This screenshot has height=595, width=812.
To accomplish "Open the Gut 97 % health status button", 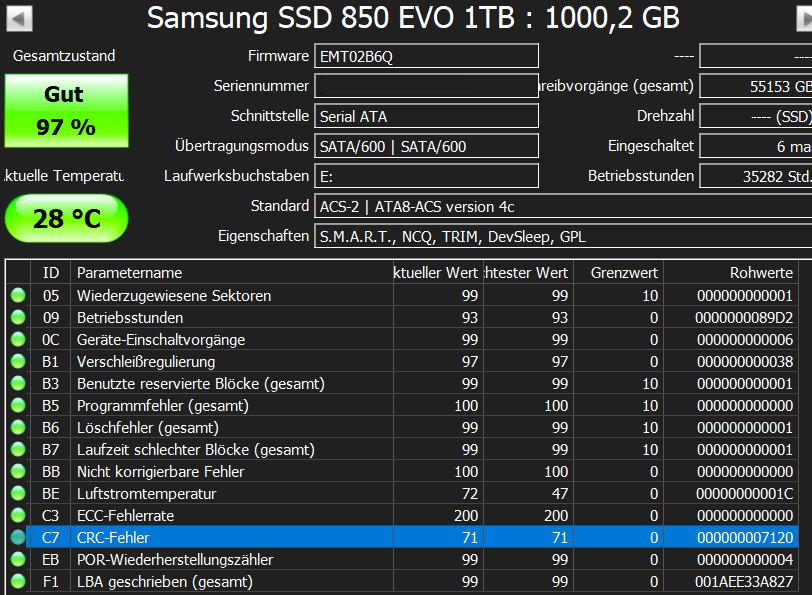I will click(66, 111).
